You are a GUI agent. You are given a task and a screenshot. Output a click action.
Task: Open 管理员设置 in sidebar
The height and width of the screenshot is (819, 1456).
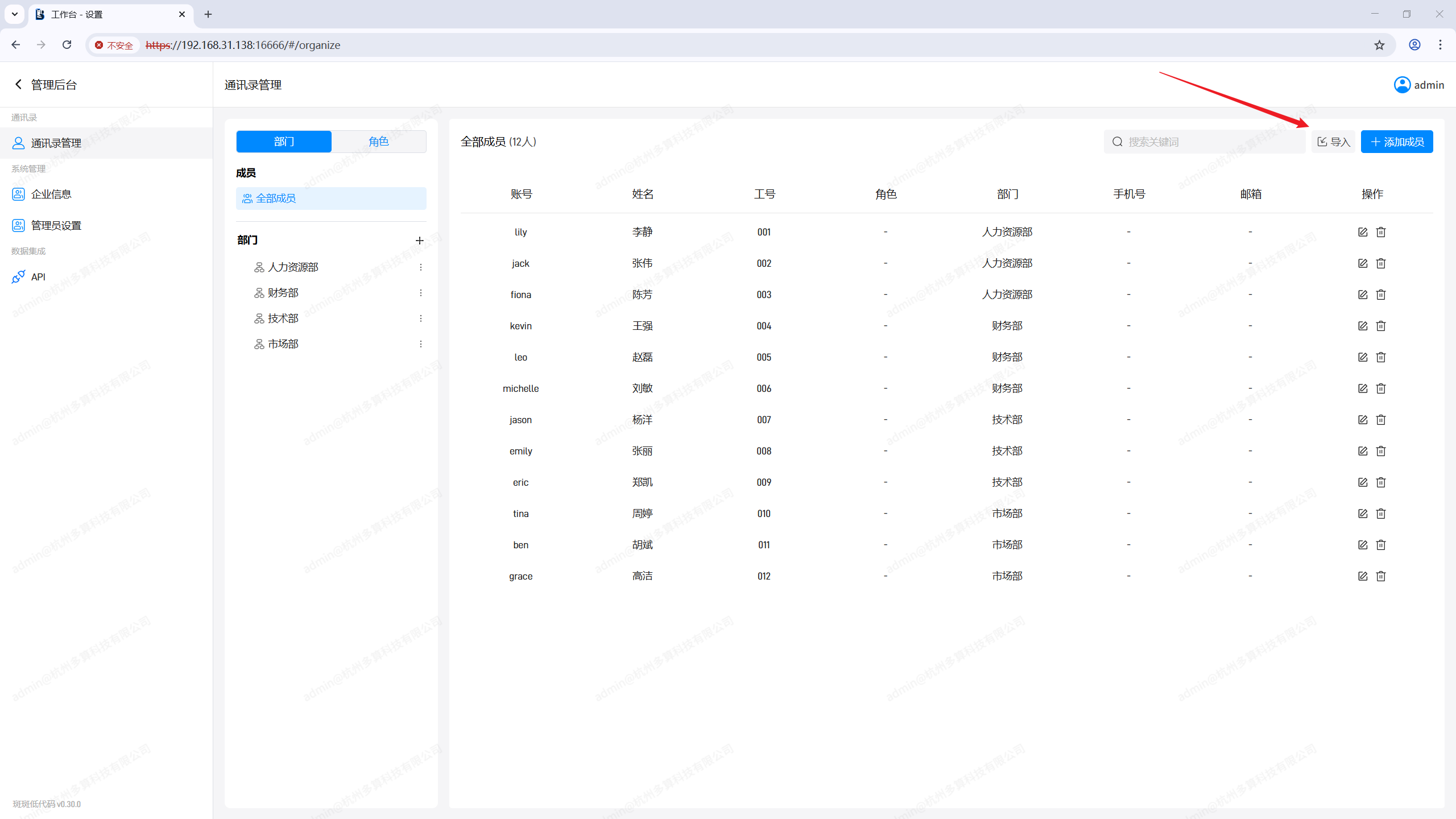point(56,226)
